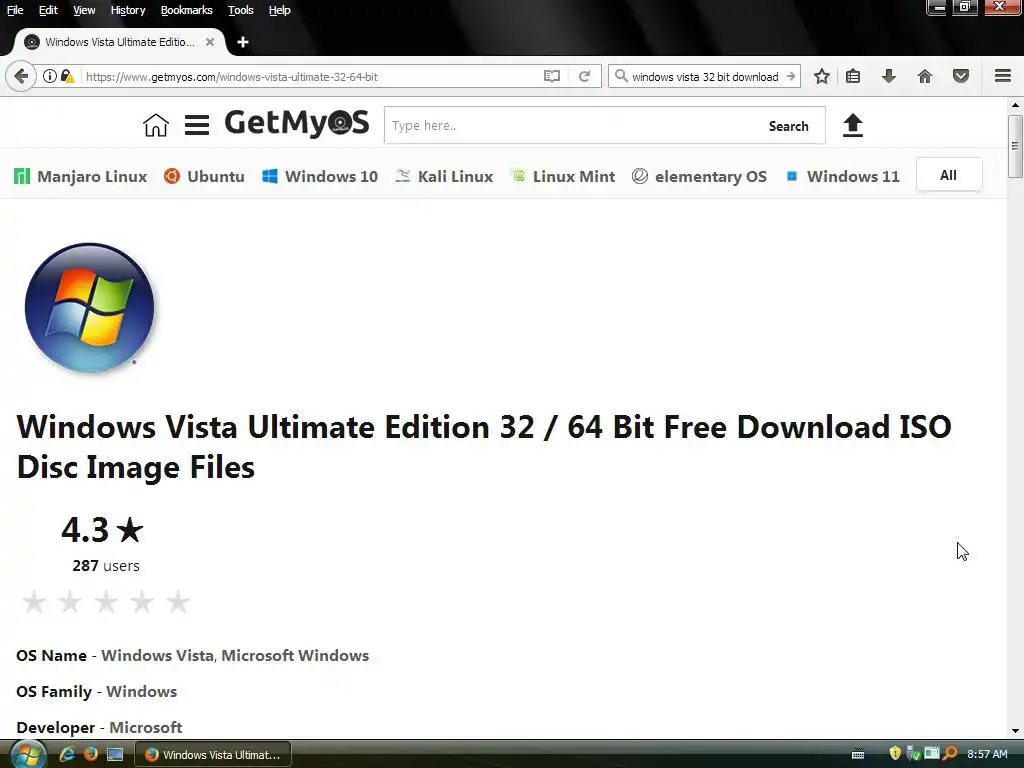Image resolution: width=1024 pixels, height=768 pixels.
Task: Click the Windows Vista orb logo image
Action: pos(89,308)
